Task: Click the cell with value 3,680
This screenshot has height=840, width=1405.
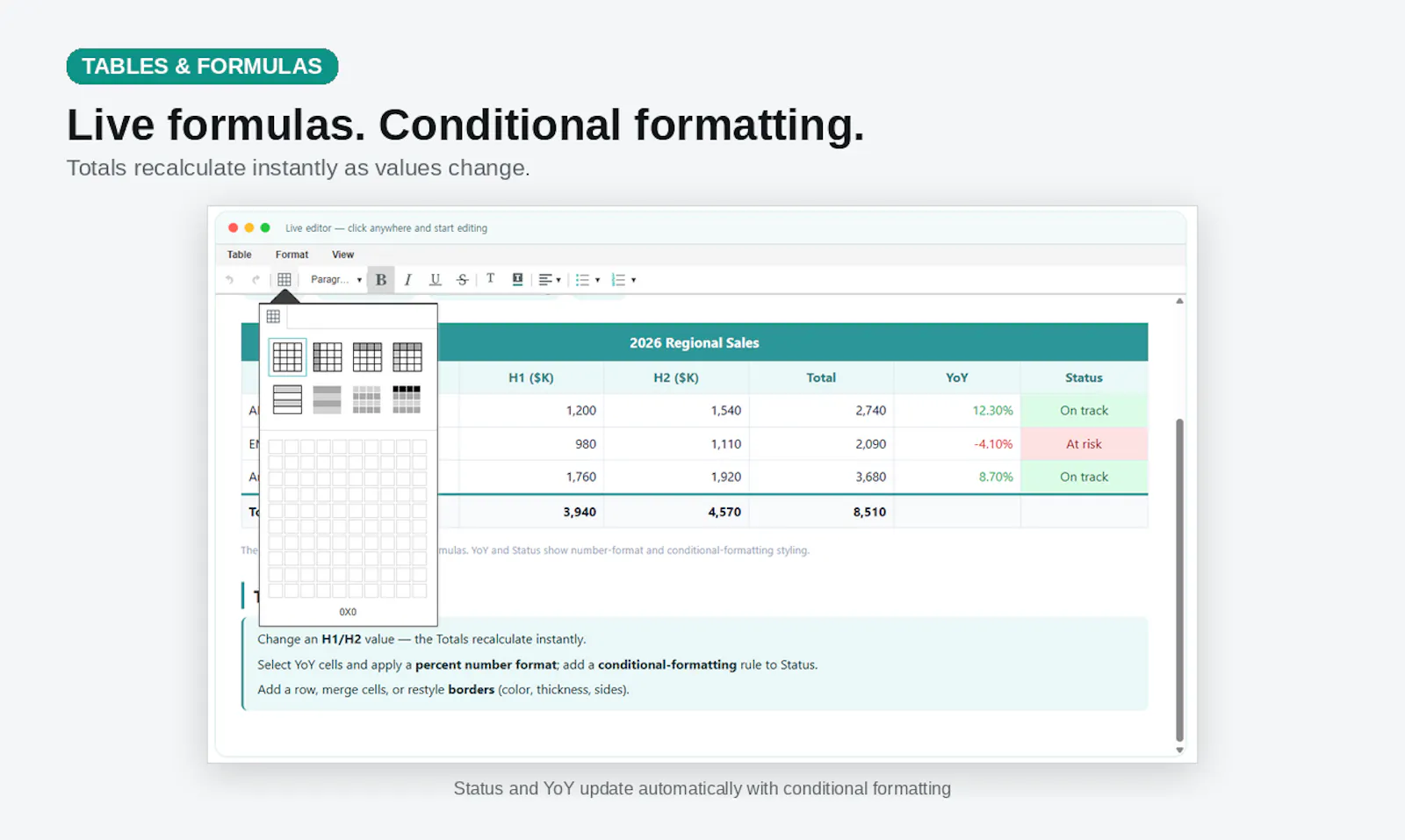Action: point(821,477)
